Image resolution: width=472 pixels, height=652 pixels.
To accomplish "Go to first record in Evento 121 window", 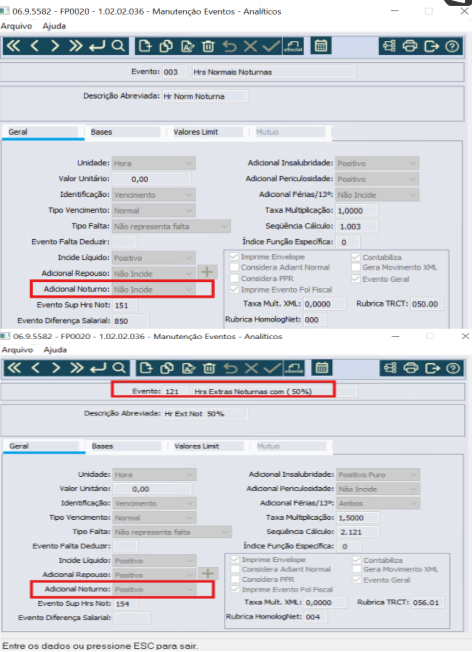I will (x=14, y=368).
